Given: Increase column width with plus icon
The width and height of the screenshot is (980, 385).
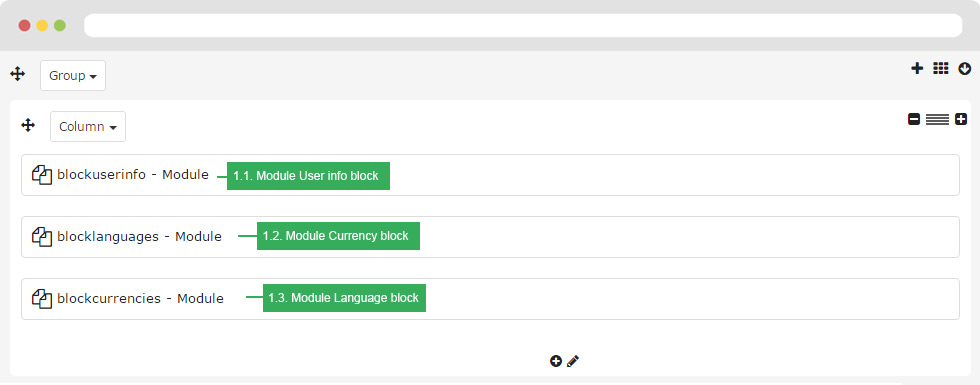Looking at the screenshot, I should click(961, 119).
